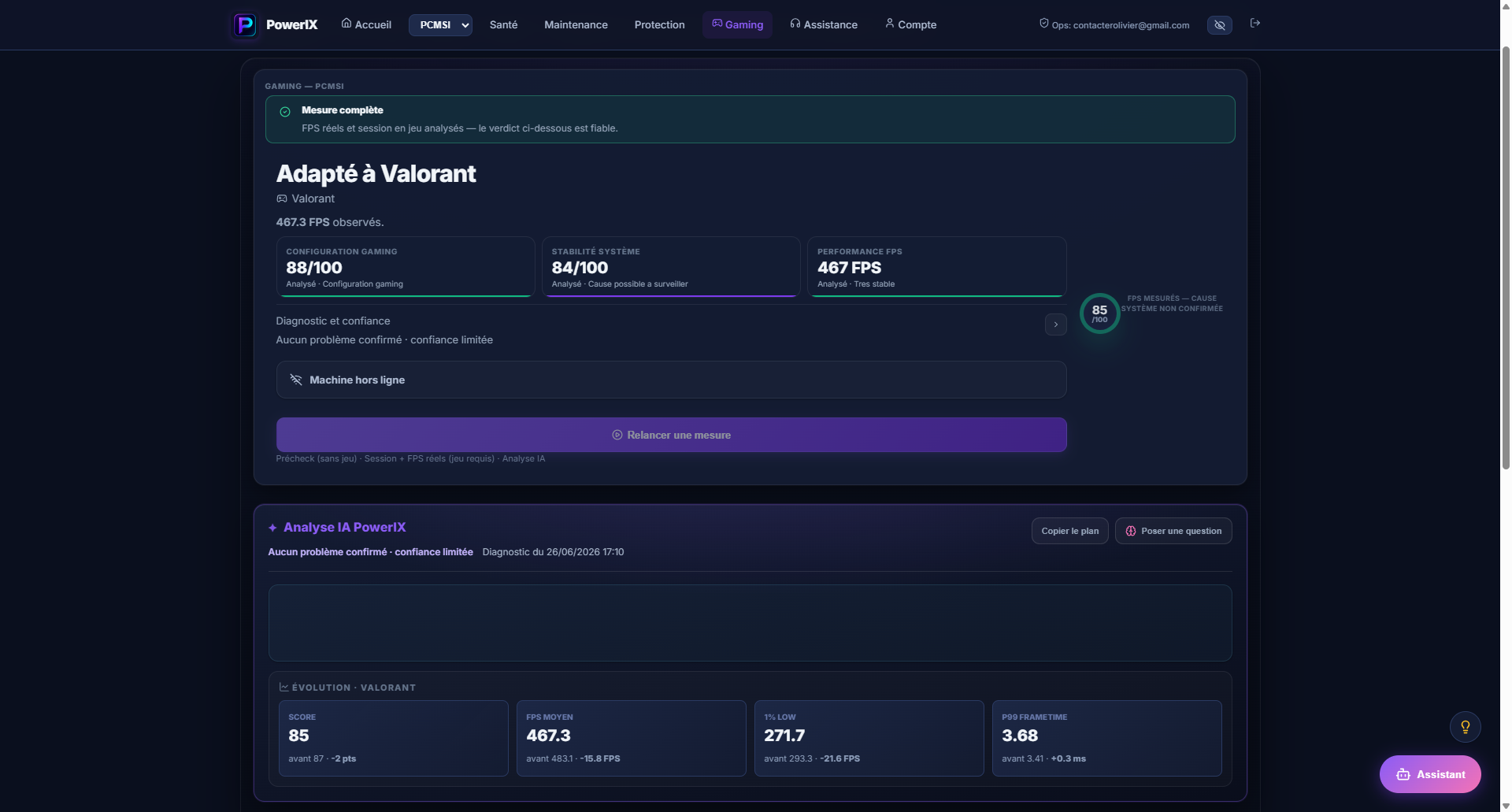
Task: Click the Ops shield icon
Action: 1044,24
